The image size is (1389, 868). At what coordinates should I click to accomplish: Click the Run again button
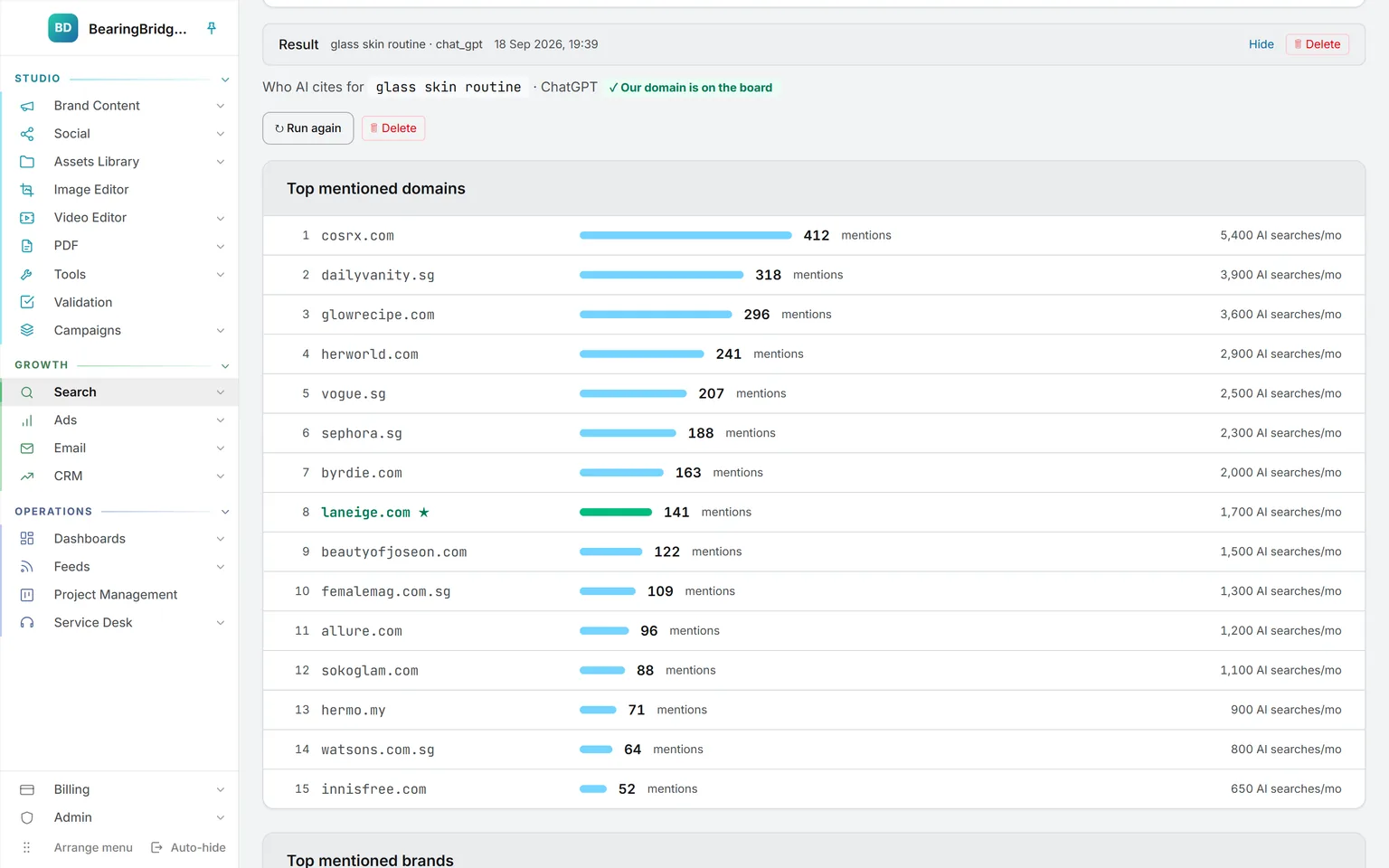308,128
